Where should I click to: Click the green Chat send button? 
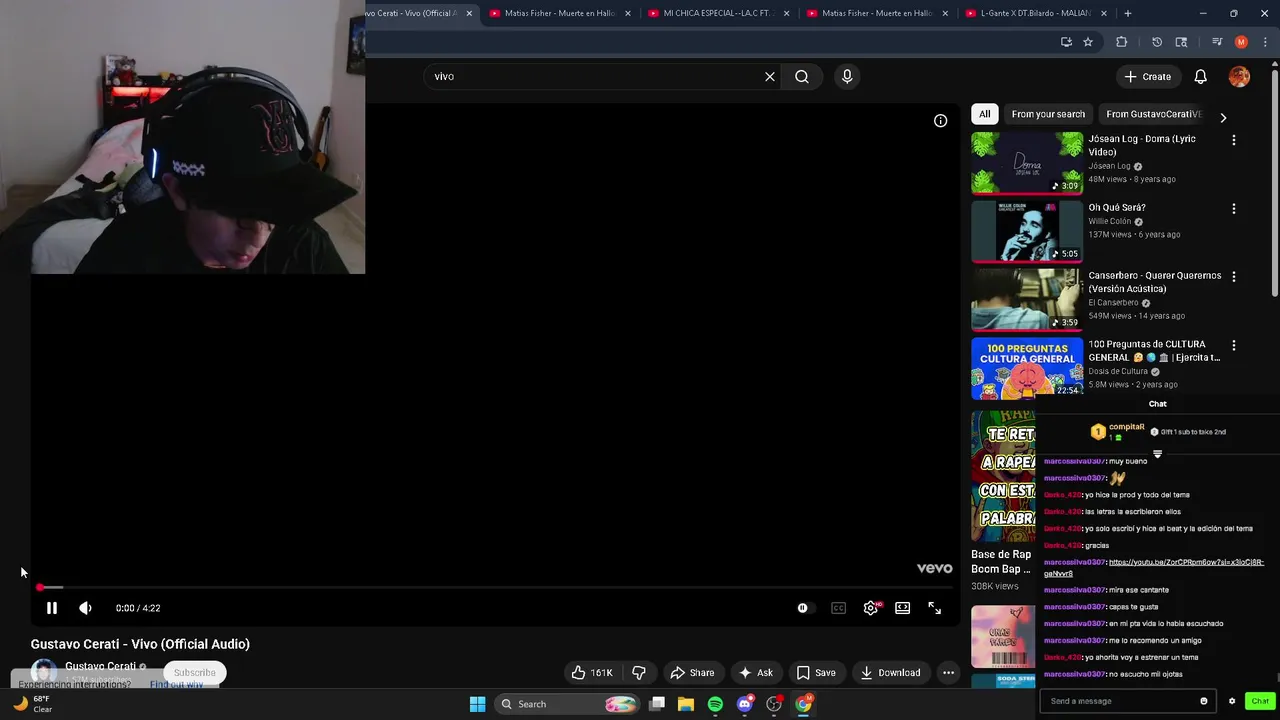1260,701
